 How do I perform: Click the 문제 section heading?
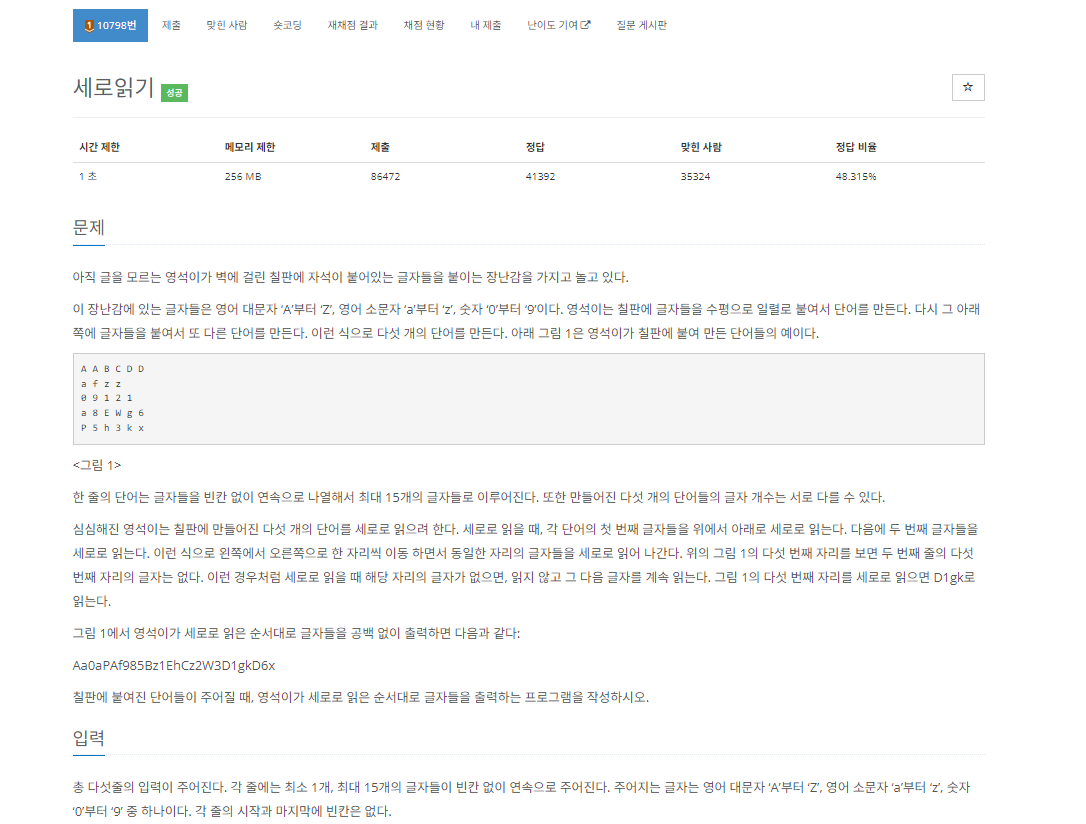click(89, 228)
